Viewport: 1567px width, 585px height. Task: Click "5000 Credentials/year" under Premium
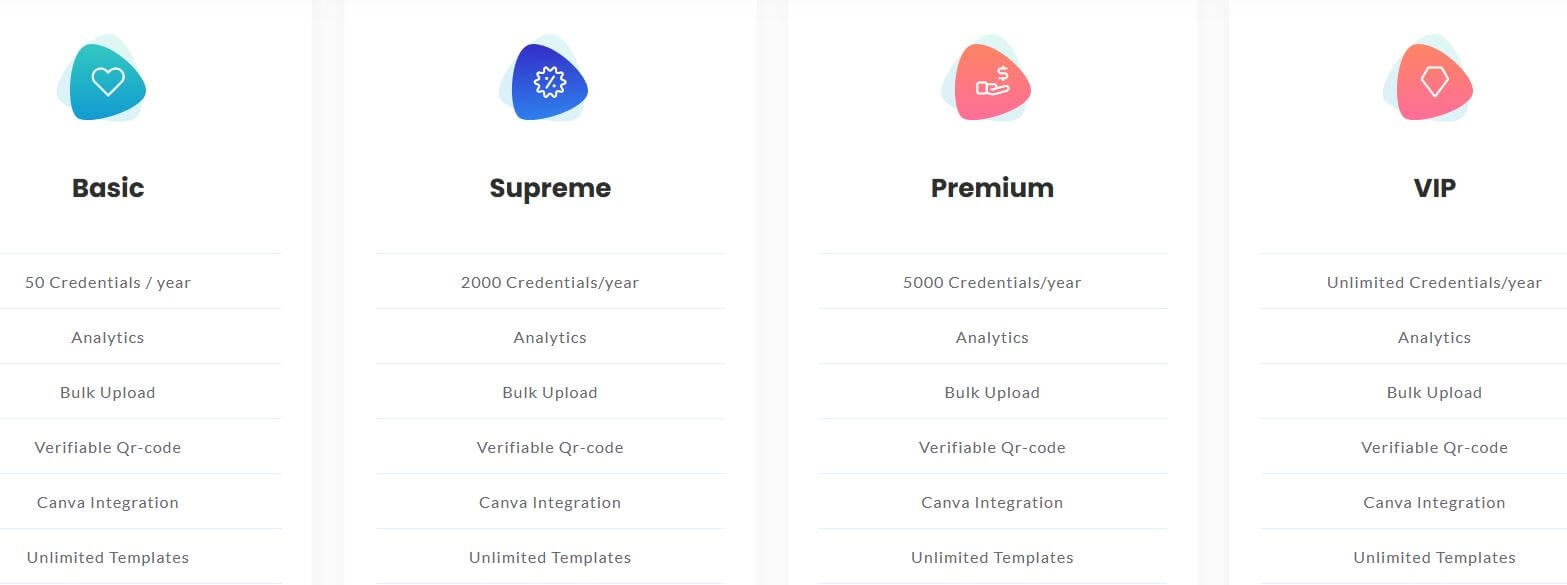(991, 282)
